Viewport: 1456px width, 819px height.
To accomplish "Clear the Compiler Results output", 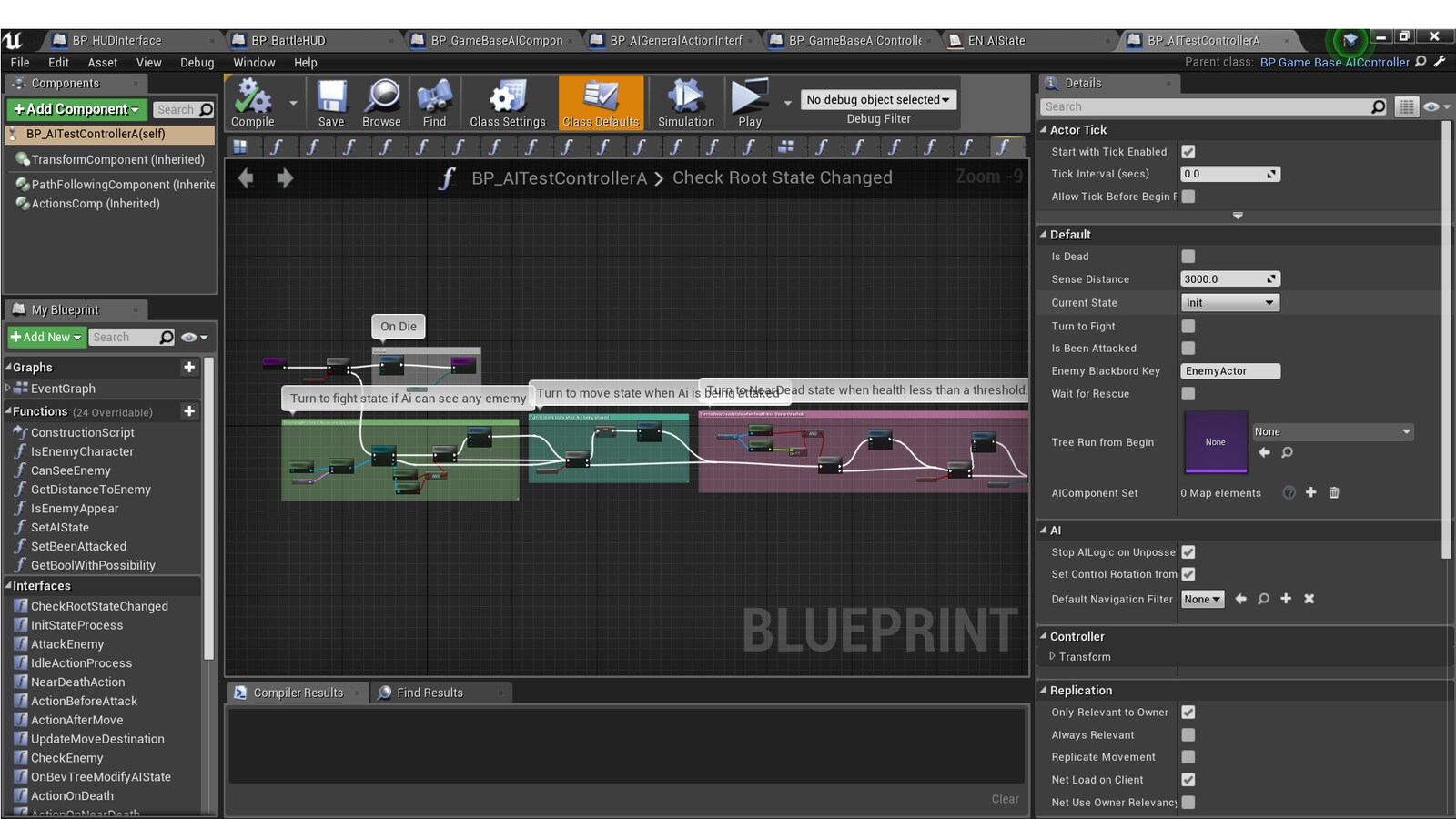I will (x=1005, y=798).
